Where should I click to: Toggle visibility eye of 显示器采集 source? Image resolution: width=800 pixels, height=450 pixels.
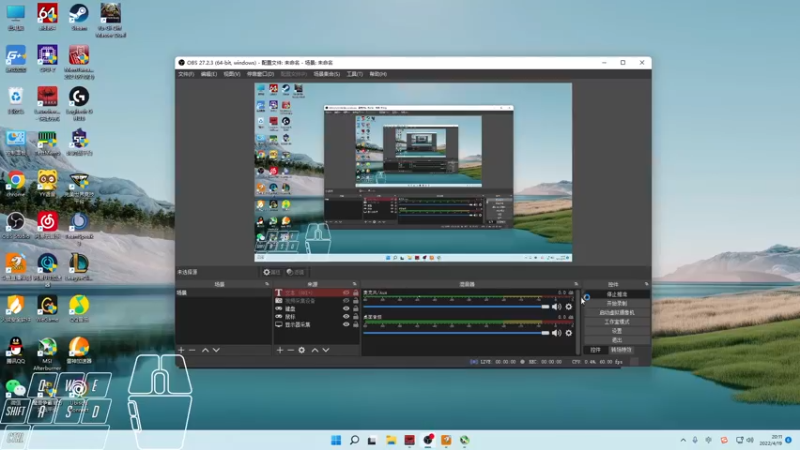pyautogui.click(x=346, y=325)
